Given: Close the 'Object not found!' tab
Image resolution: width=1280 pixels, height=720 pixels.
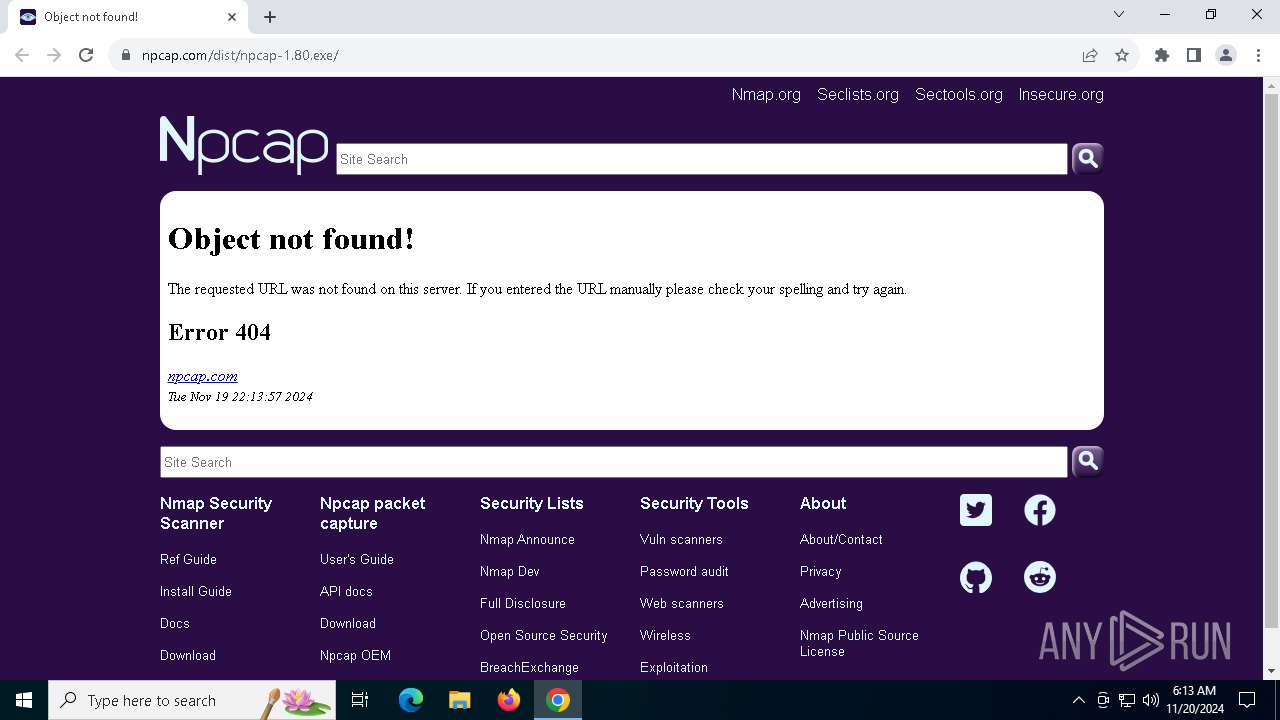Looking at the screenshot, I should click(232, 17).
